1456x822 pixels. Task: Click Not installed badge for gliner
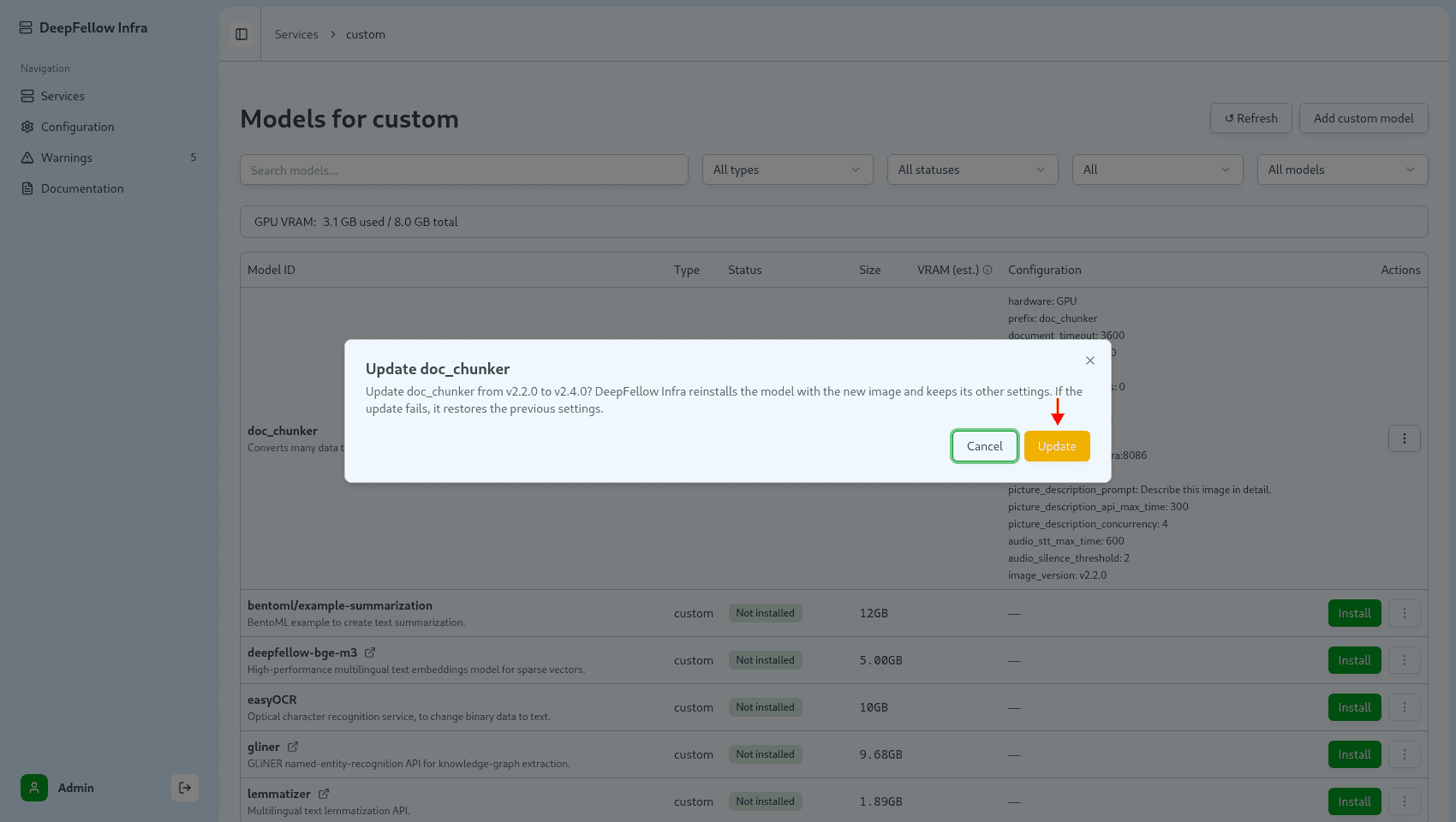coord(766,754)
